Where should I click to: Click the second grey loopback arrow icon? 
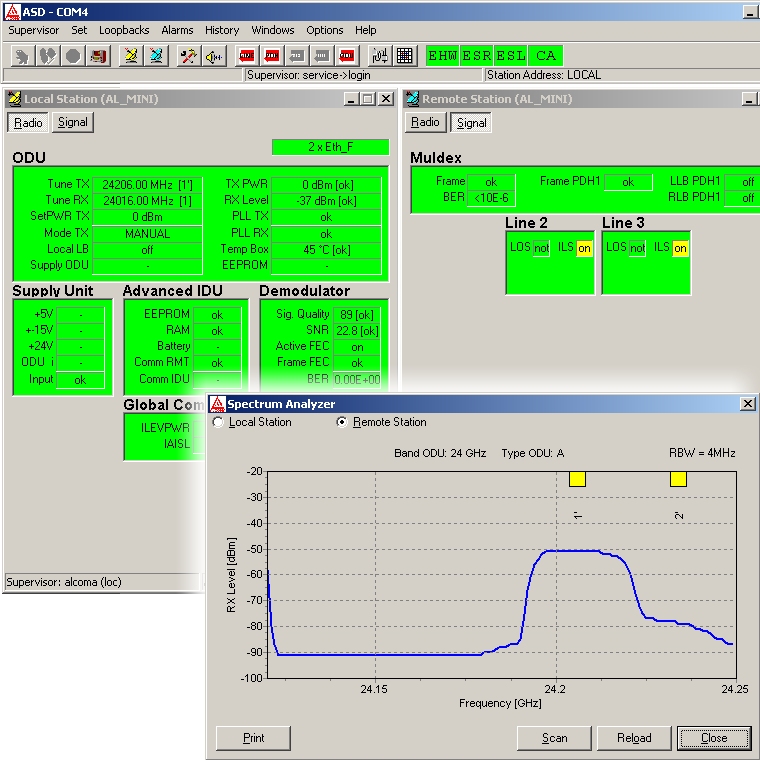coord(322,56)
